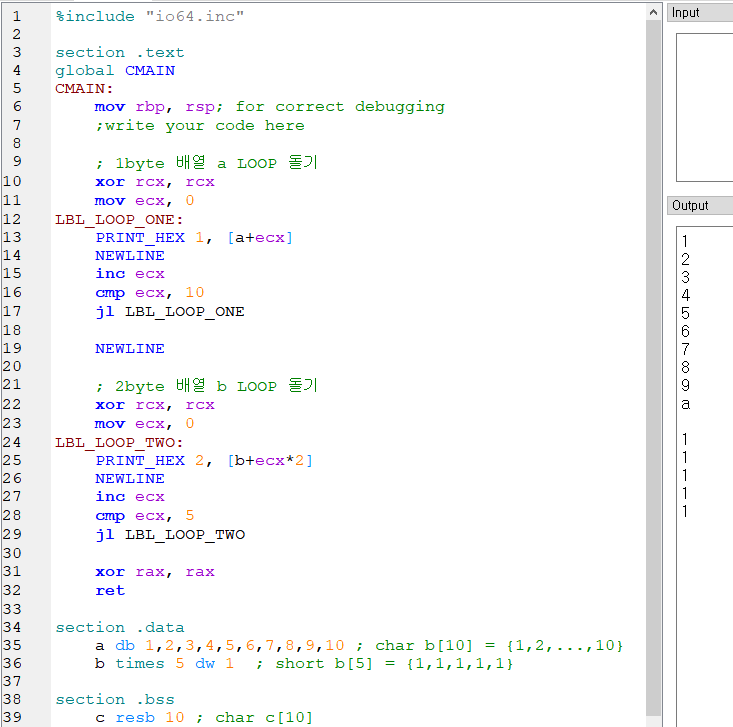Click the 'CMAIN:' label
733x727 pixels.
[84, 88]
